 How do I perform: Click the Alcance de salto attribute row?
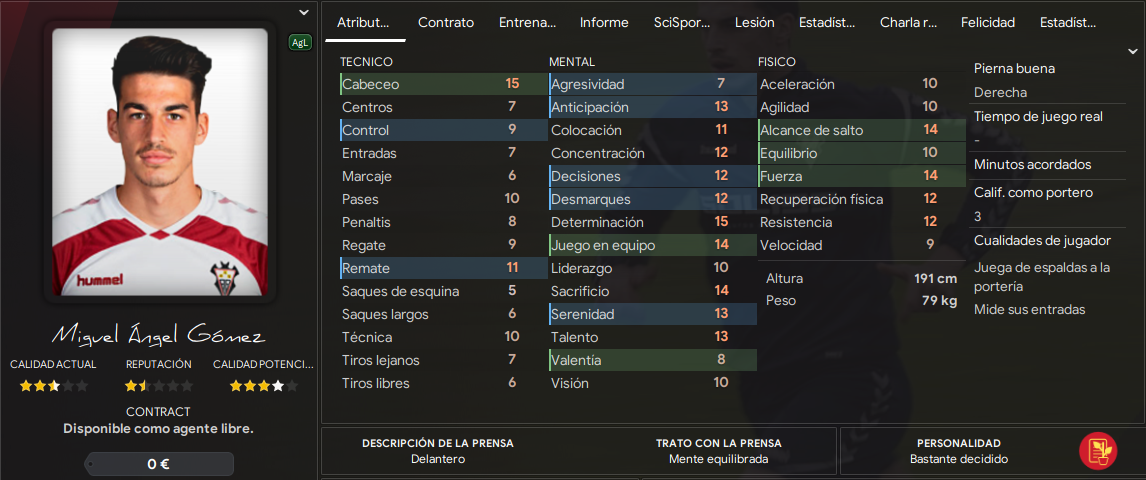click(862, 130)
